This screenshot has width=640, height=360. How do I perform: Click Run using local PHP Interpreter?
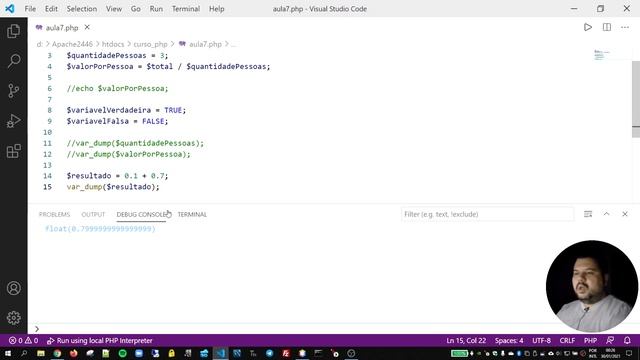(x=100, y=340)
